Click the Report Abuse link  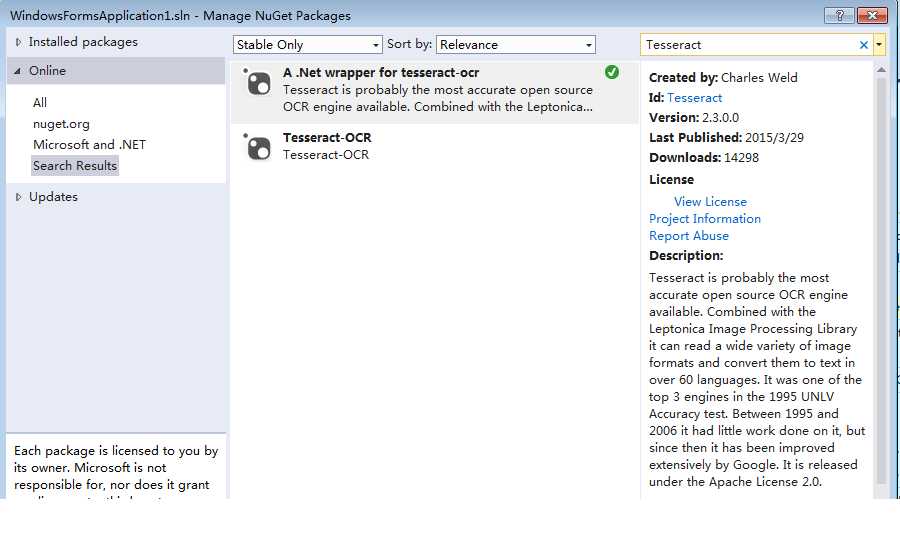click(x=689, y=236)
